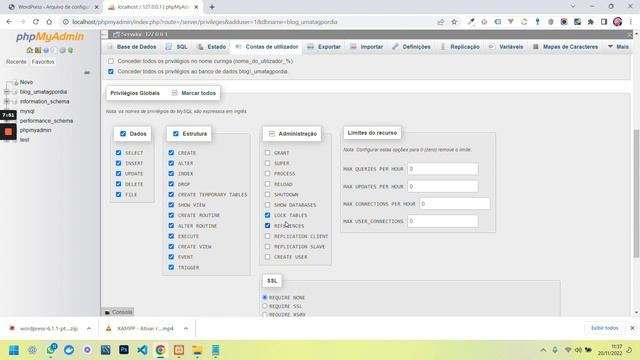
Task: Open MySQL Workbench from the taskbar
Action: point(106,350)
